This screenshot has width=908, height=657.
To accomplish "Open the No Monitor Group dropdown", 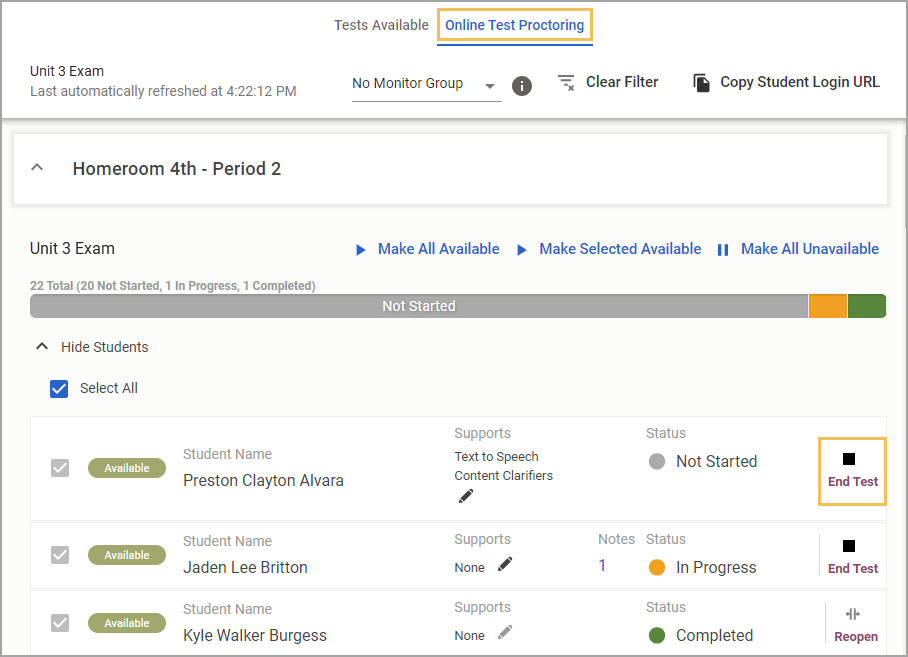I will pyautogui.click(x=426, y=84).
